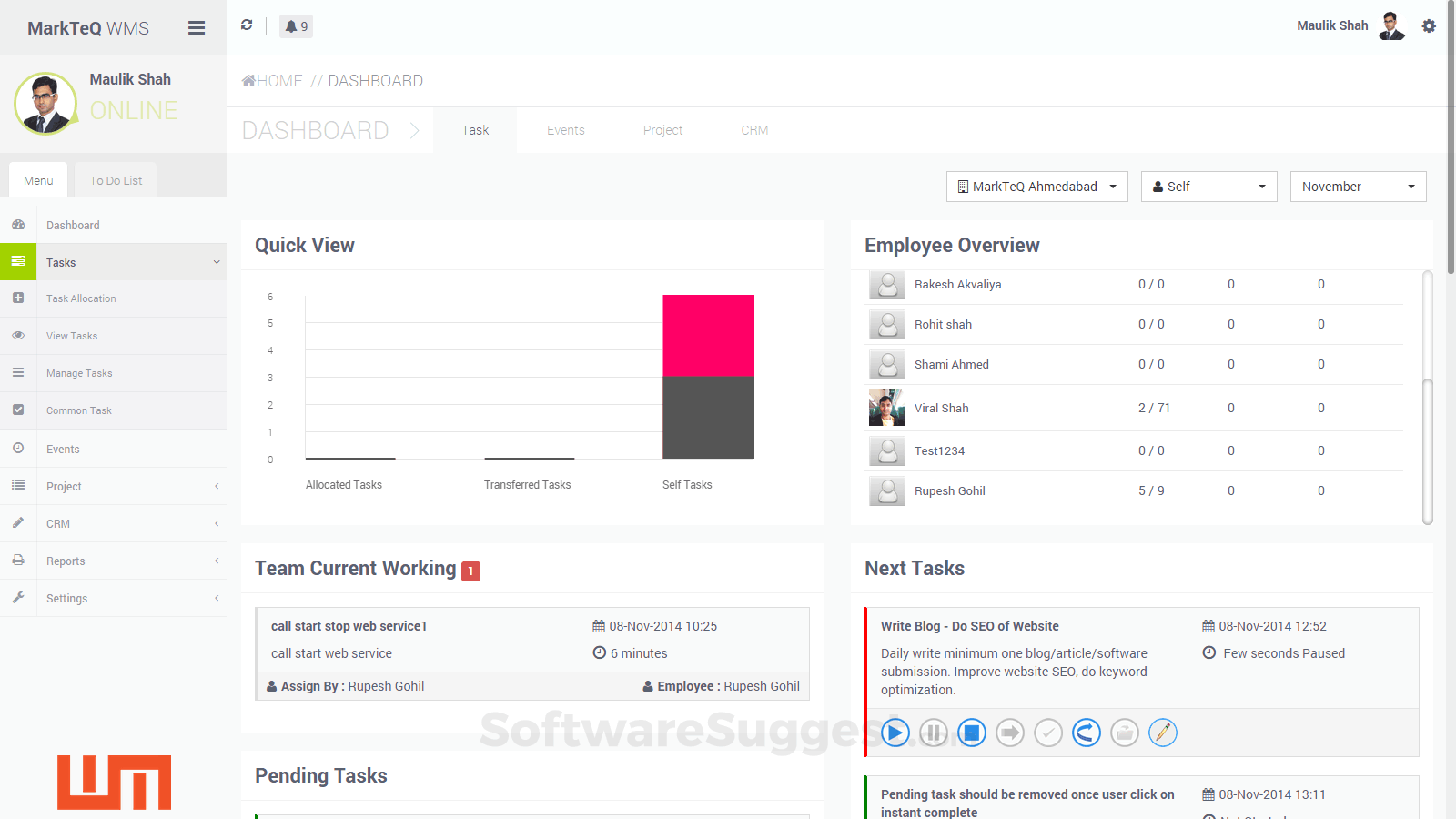Screen dimensions: 1456x819
Task: Switch to the Project dashboard tab
Action: click(x=662, y=130)
